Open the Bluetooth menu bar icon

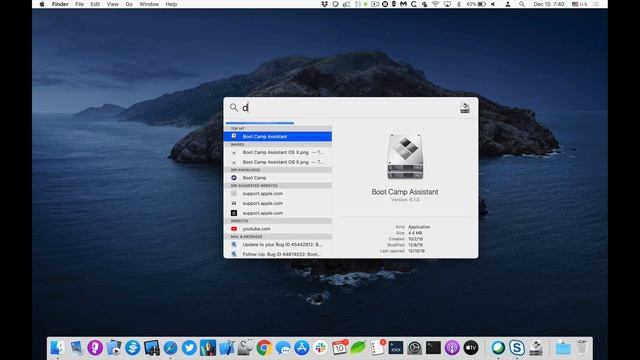tap(458, 4)
